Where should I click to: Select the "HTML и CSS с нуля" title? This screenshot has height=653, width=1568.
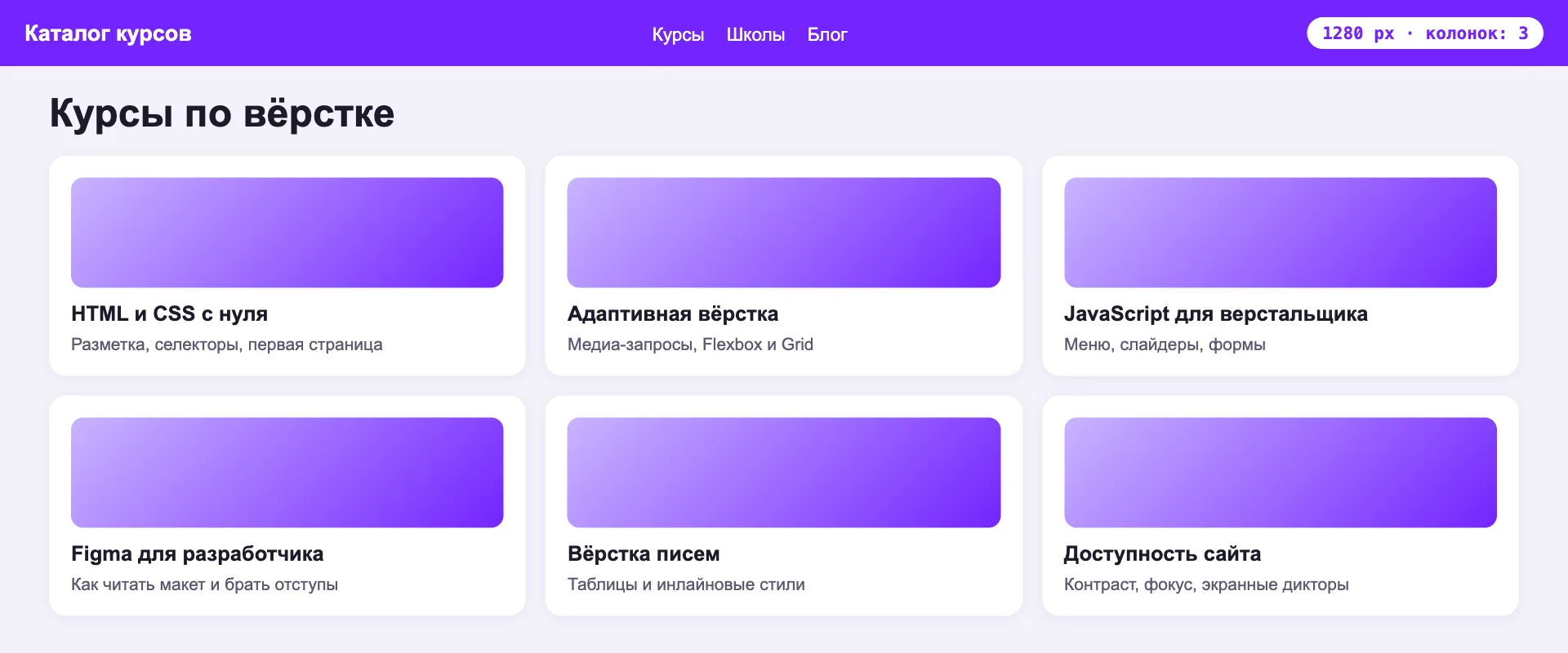point(169,313)
